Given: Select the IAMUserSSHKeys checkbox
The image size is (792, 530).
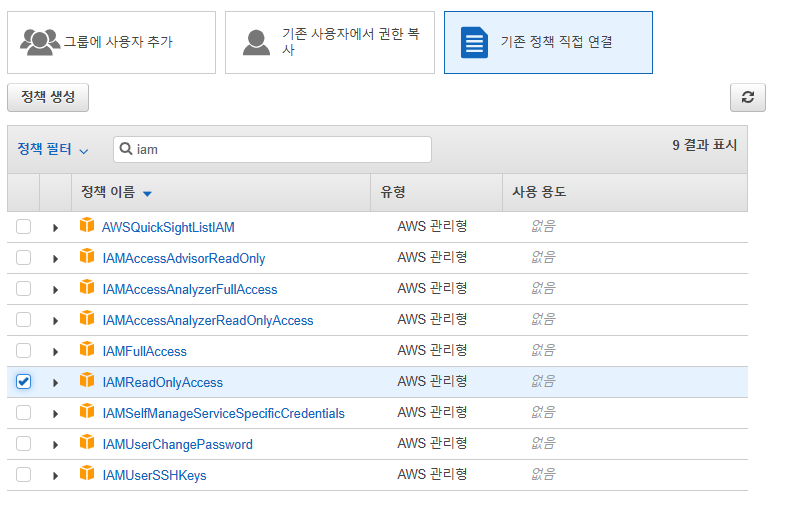Looking at the screenshot, I should point(23,474).
